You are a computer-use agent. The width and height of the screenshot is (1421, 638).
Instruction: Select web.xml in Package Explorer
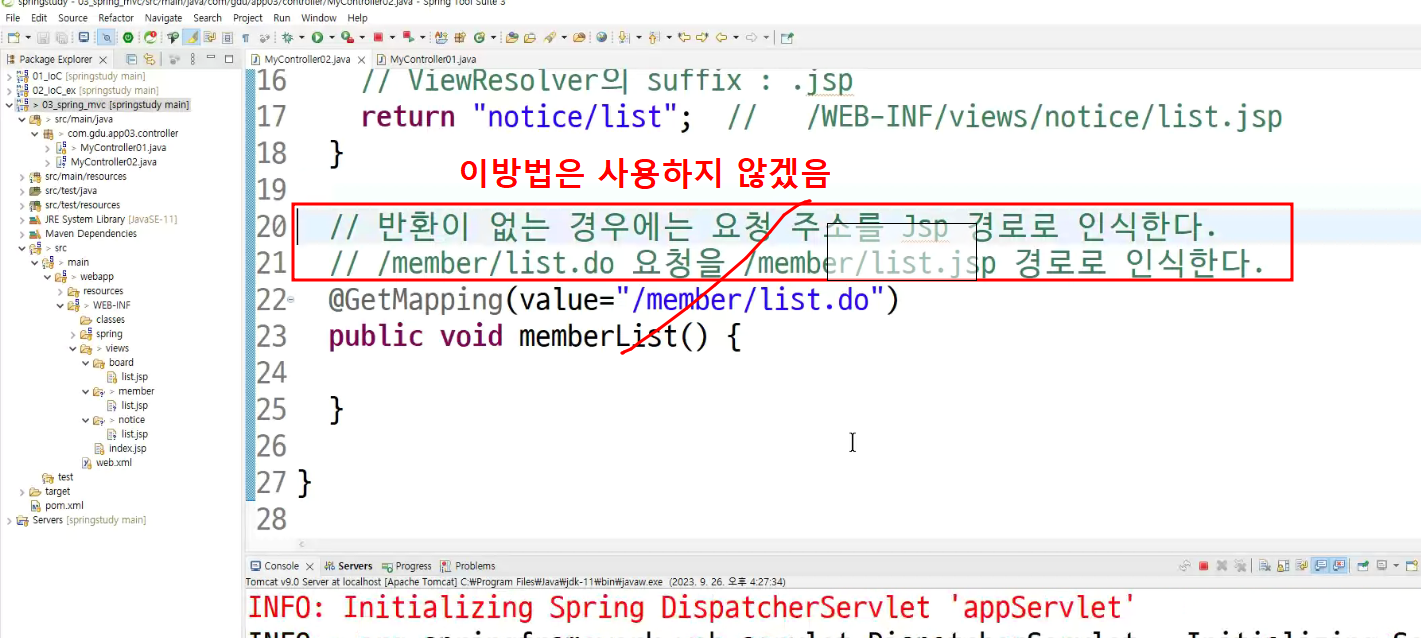tap(113, 463)
